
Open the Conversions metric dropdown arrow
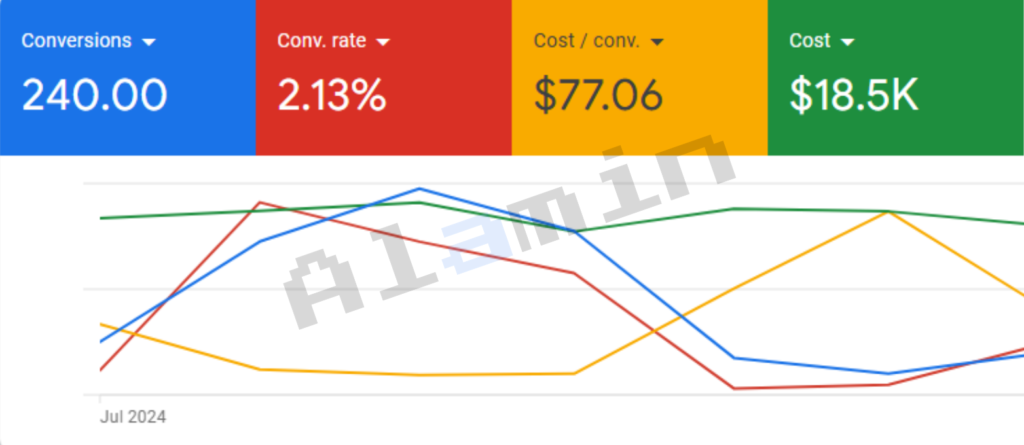pos(149,42)
